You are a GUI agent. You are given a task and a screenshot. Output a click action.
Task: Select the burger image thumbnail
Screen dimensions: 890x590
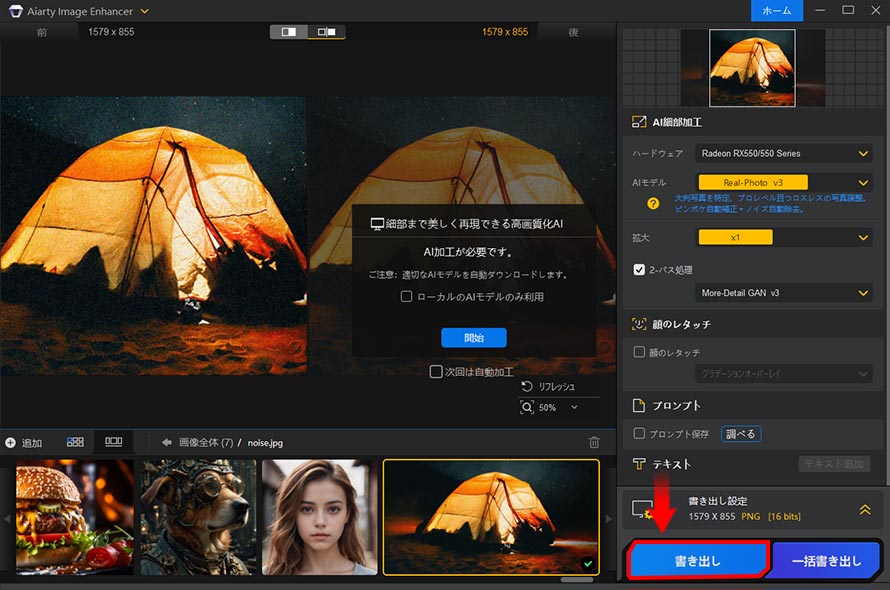coord(75,517)
